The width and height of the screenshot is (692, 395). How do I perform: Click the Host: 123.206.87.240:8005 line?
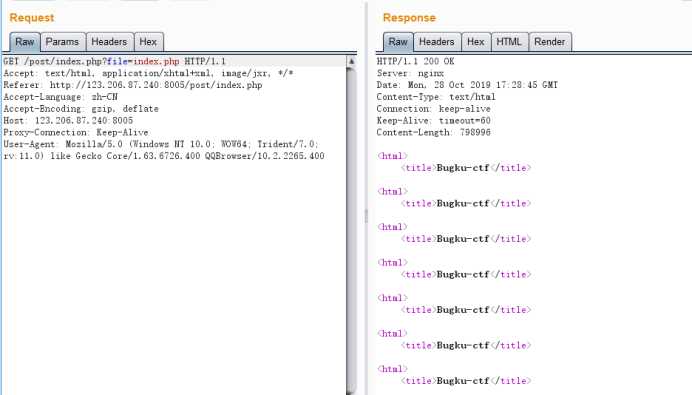coord(68,120)
